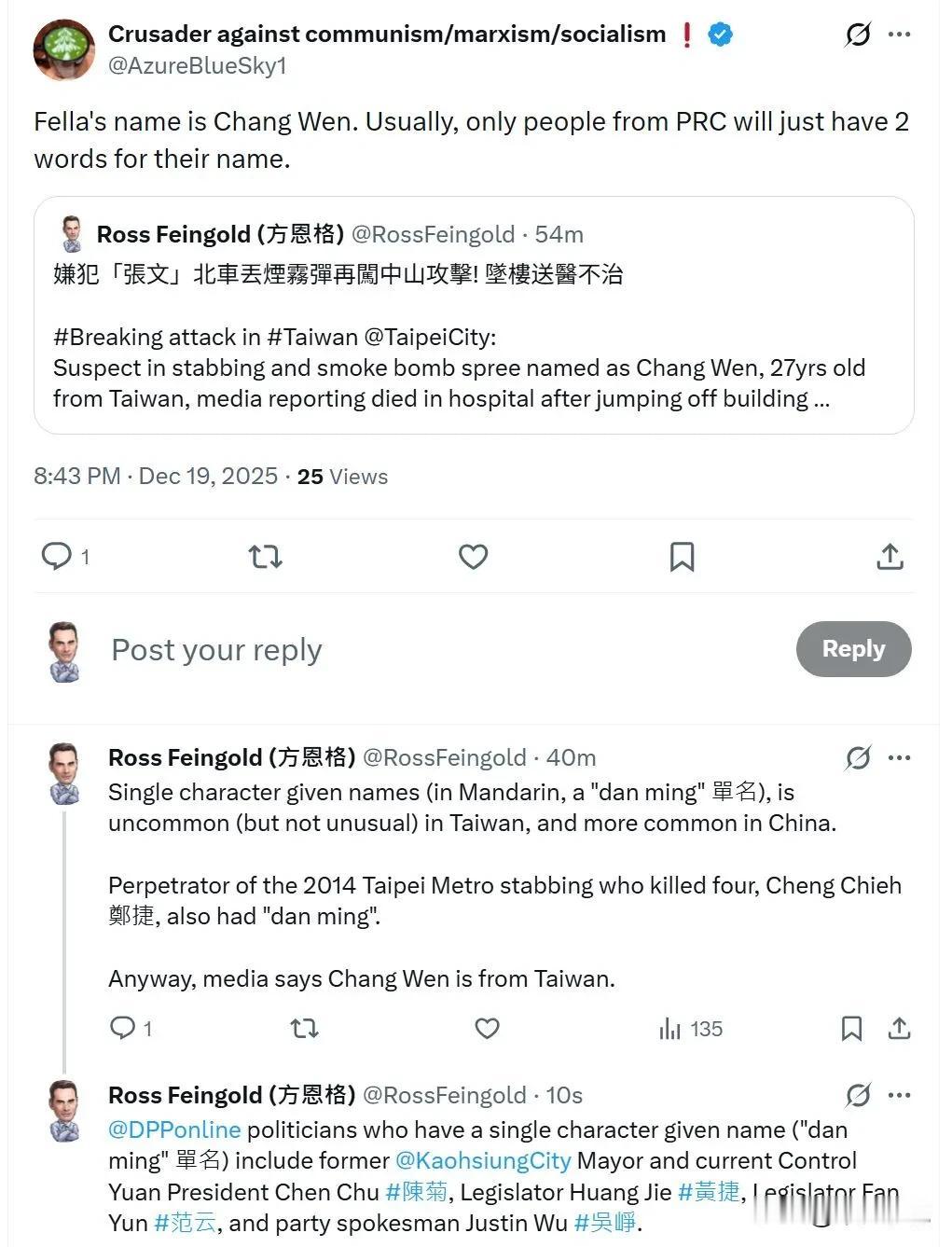Click the blue verified badge next to the username
The width and height of the screenshot is (952, 1247).
click(x=718, y=34)
